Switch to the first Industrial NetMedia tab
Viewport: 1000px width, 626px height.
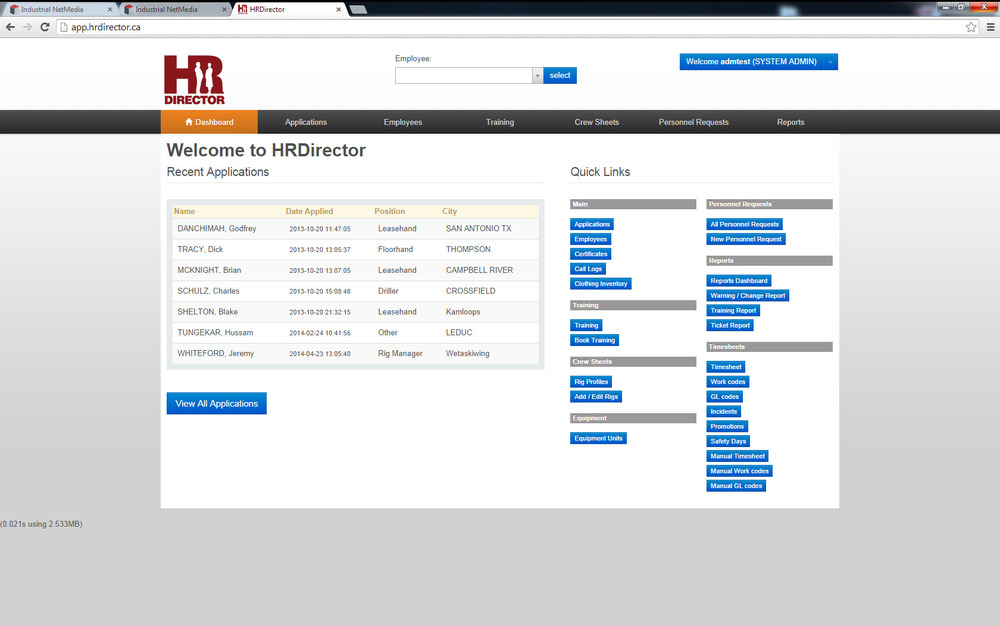pos(57,10)
